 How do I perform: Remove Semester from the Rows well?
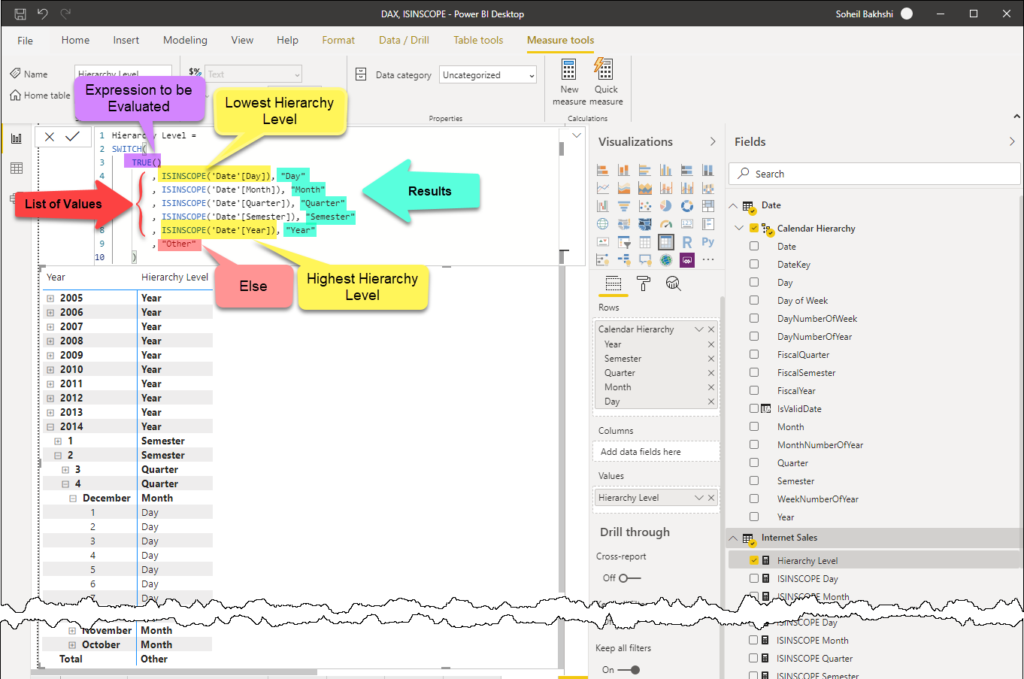[711, 358]
